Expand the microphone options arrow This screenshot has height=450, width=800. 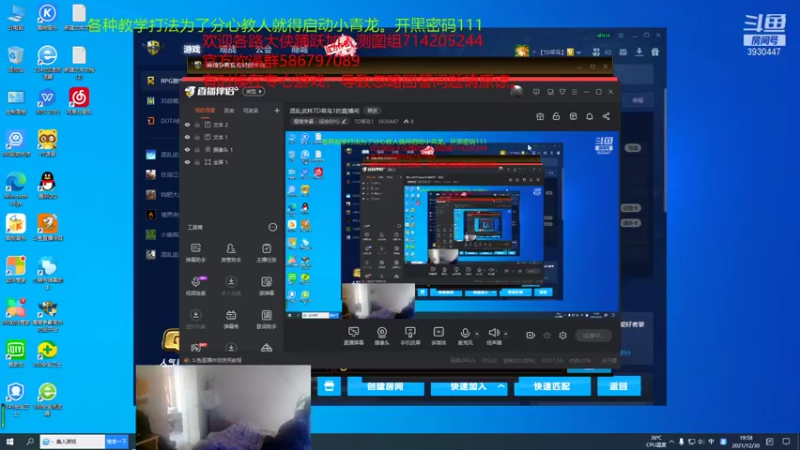point(477,334)
